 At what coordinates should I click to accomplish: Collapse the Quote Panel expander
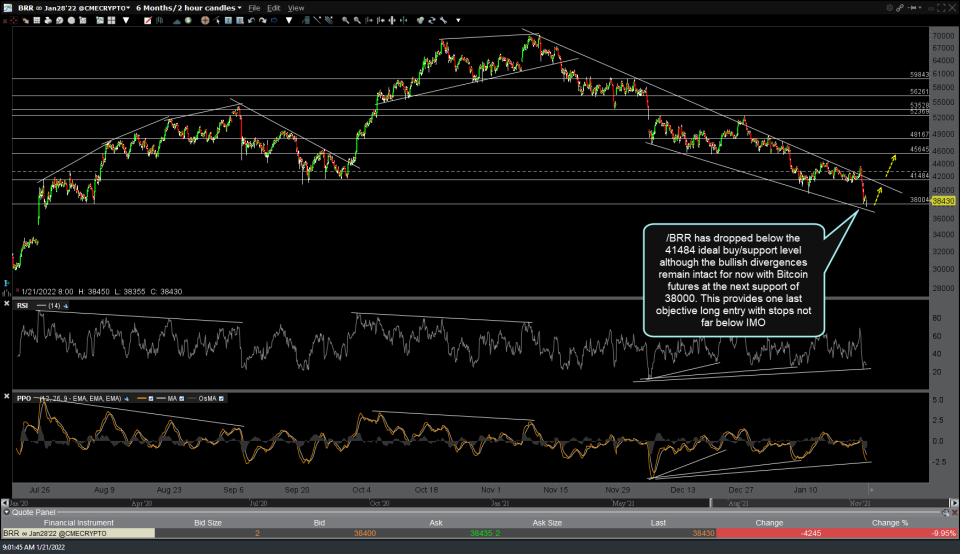6,510
